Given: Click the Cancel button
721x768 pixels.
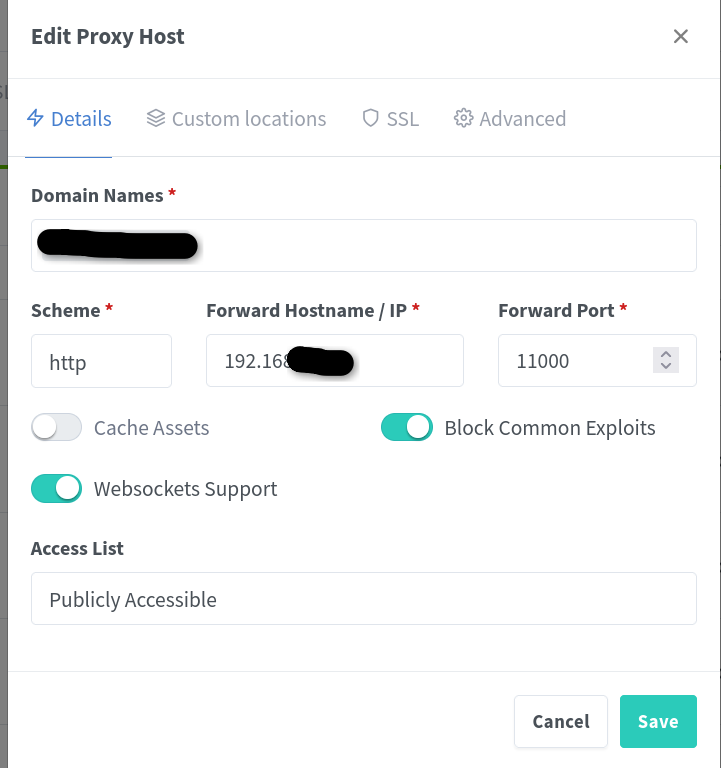Looking at the screenshot, I should (x=560, y=721).
